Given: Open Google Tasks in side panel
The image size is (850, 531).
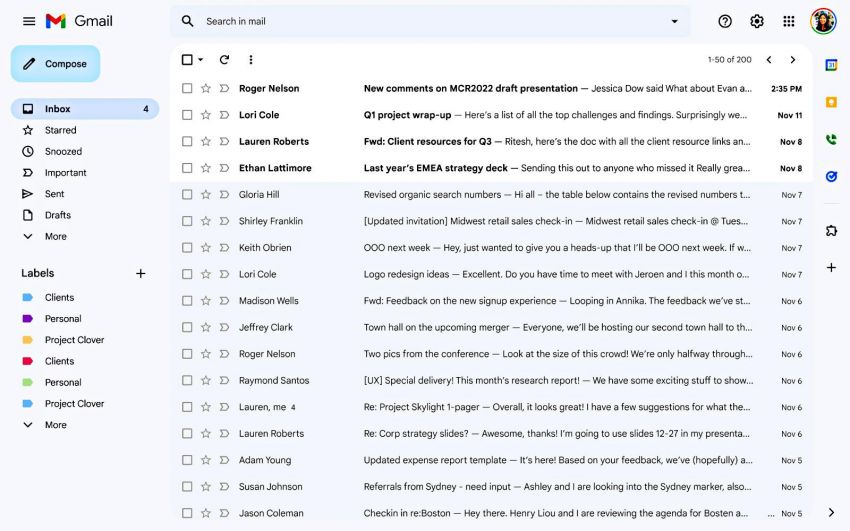Looking at the screenshot, I should 830,176.
